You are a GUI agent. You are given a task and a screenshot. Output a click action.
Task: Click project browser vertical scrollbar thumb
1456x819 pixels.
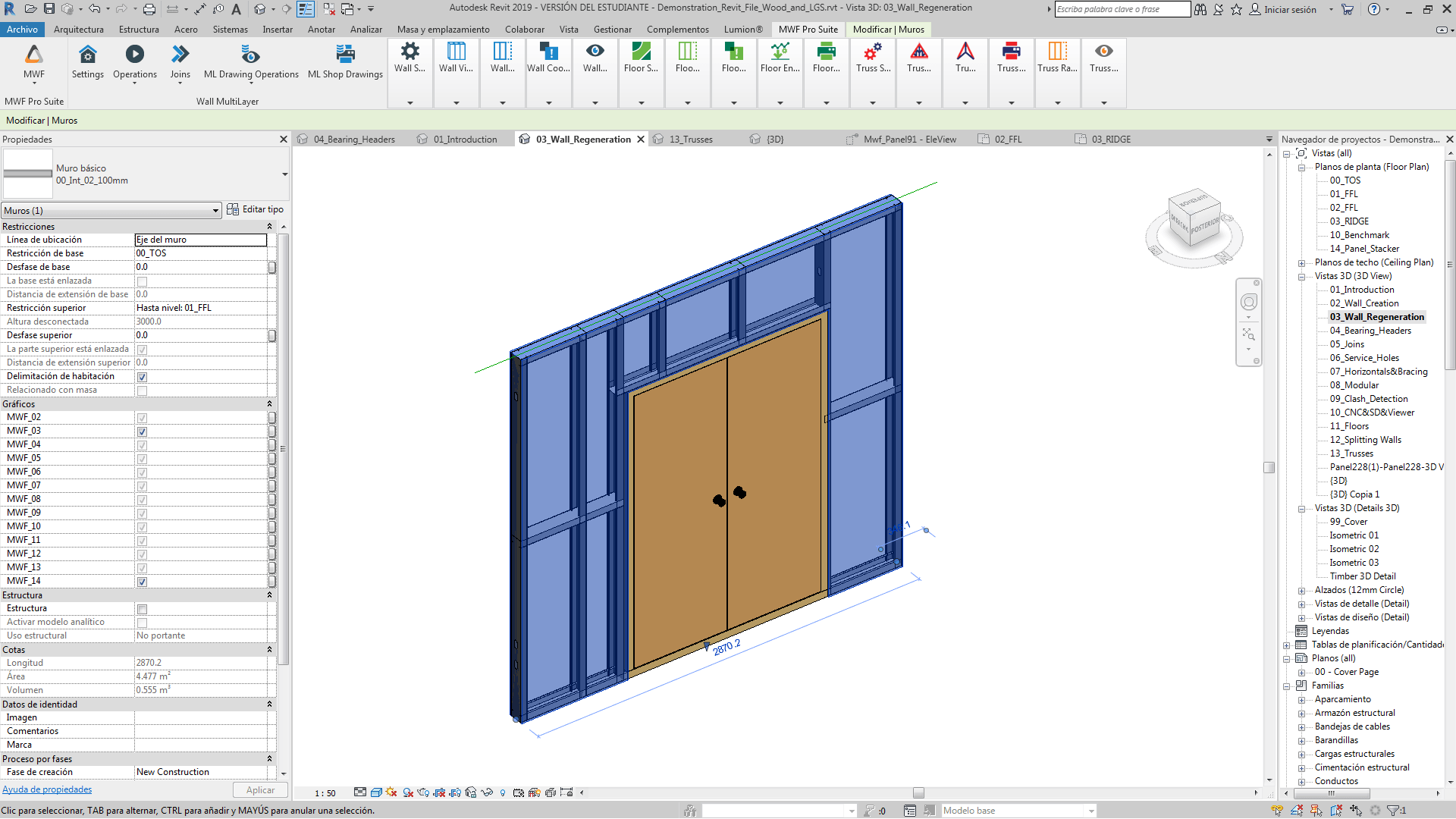coord(1449,265)
